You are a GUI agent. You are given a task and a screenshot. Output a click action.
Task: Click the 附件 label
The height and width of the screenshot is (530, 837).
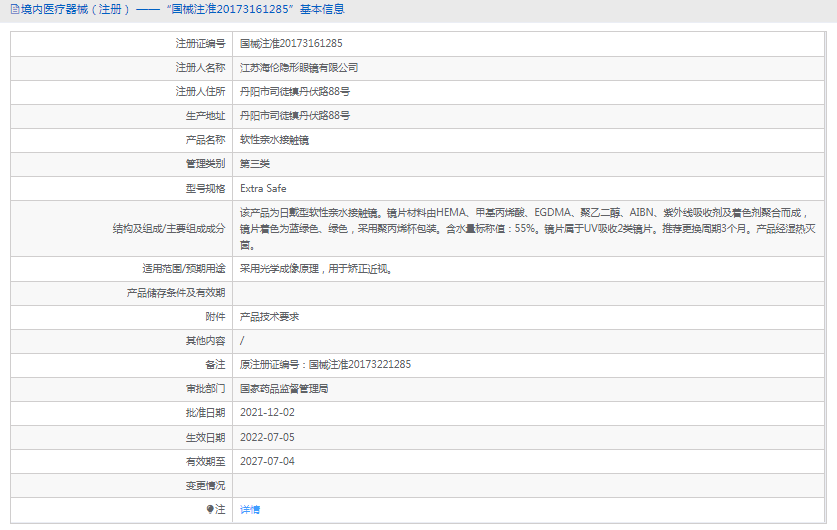(215, 317)
